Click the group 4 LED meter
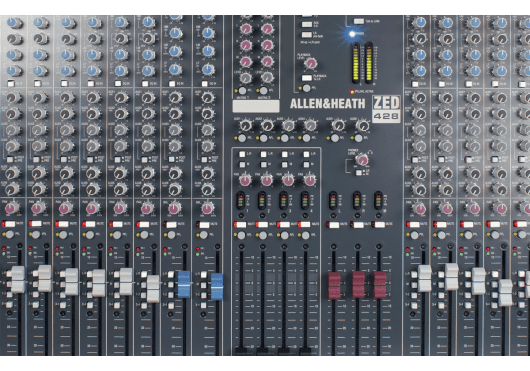Image resolution: width=530 pixels, height=371 pixels. click(305, 200)
